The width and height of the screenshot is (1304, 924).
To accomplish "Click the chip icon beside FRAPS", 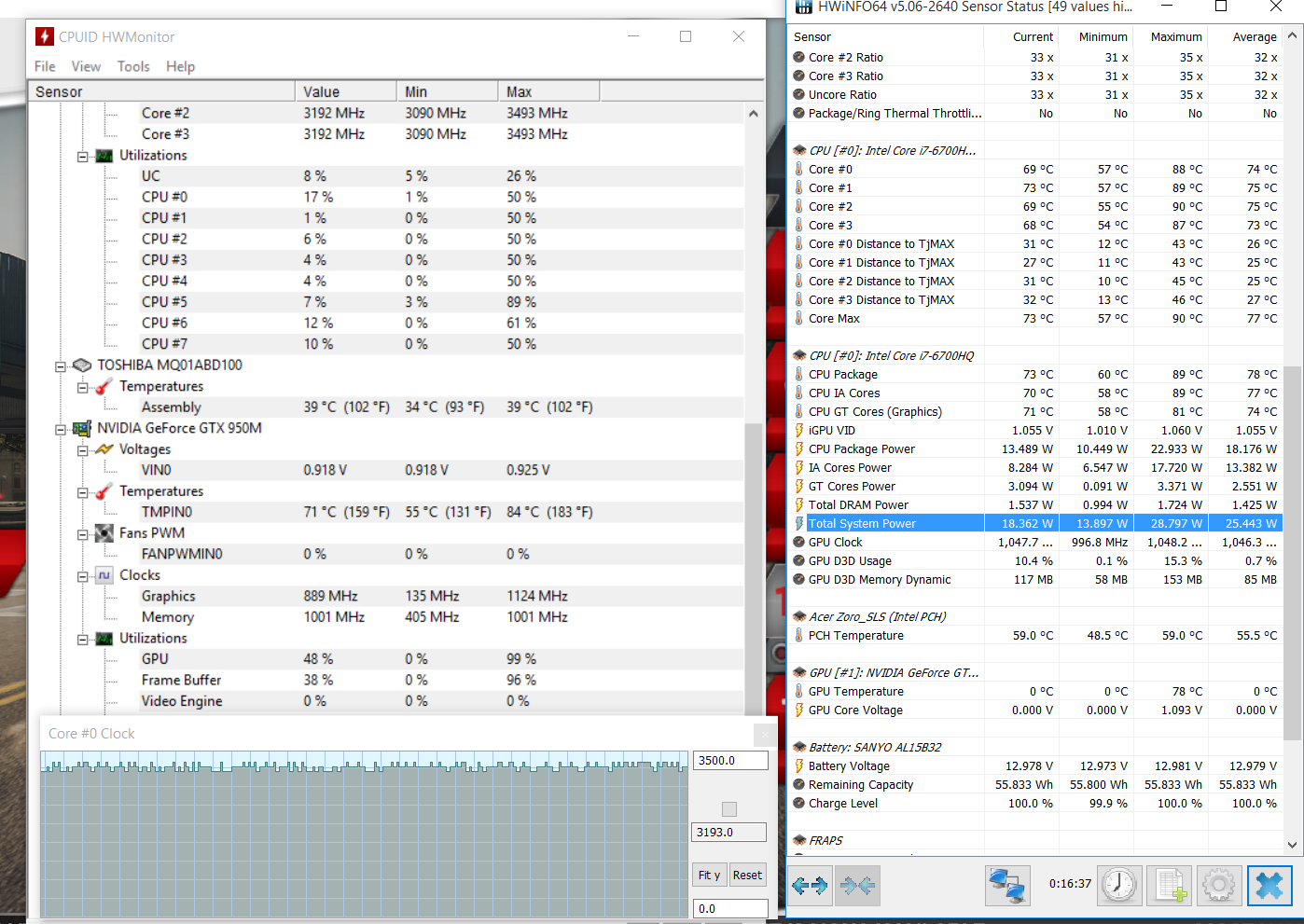I will coord(799,840).
